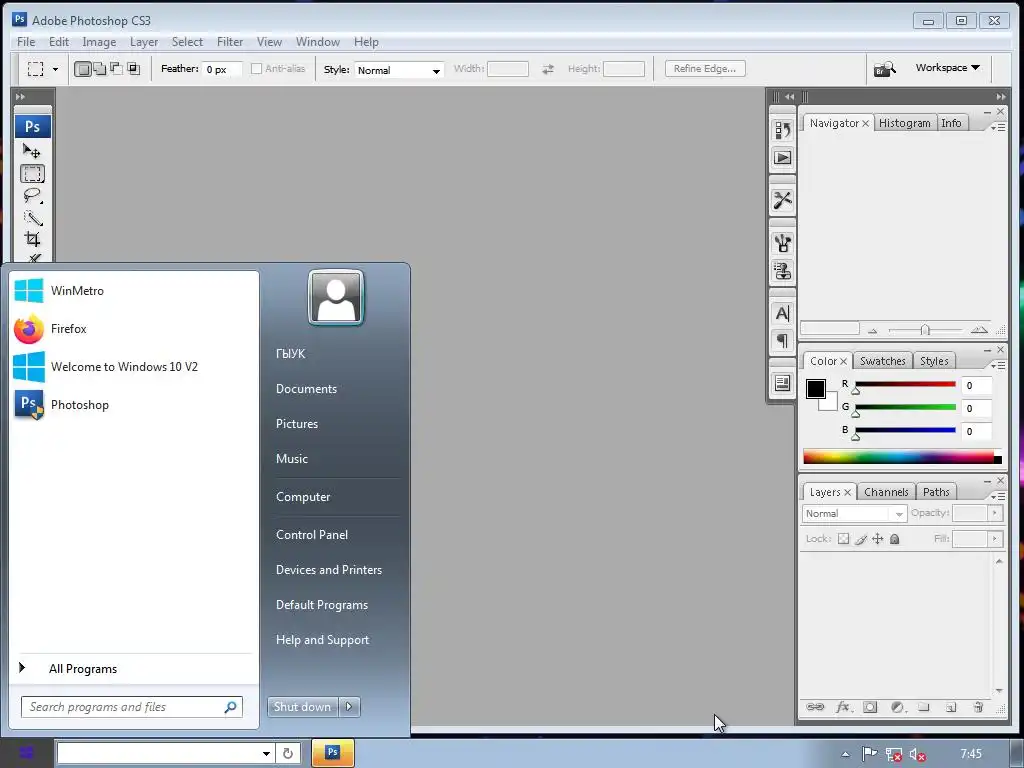Open the Opacity slider arrow
The height and width of the screenshot is (768, 1024).
995,513
